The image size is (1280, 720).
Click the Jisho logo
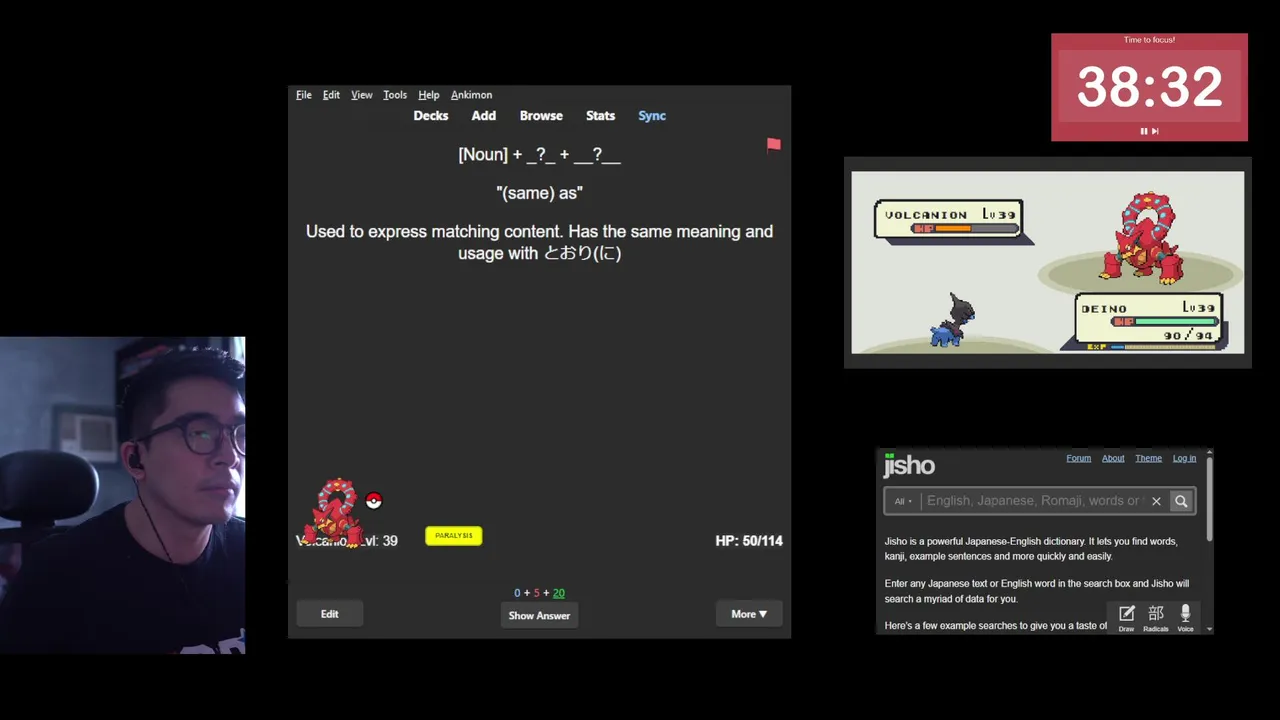click(x=909, y=465)
